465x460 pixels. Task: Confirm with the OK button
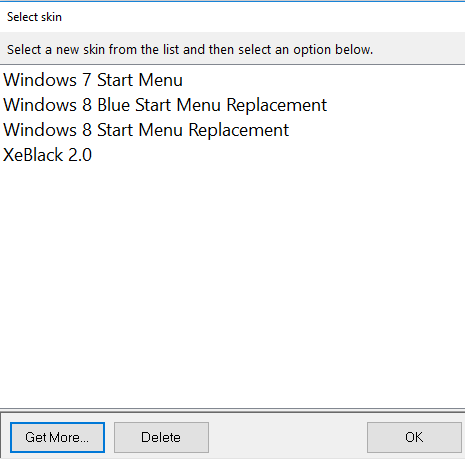click(414, 437)
